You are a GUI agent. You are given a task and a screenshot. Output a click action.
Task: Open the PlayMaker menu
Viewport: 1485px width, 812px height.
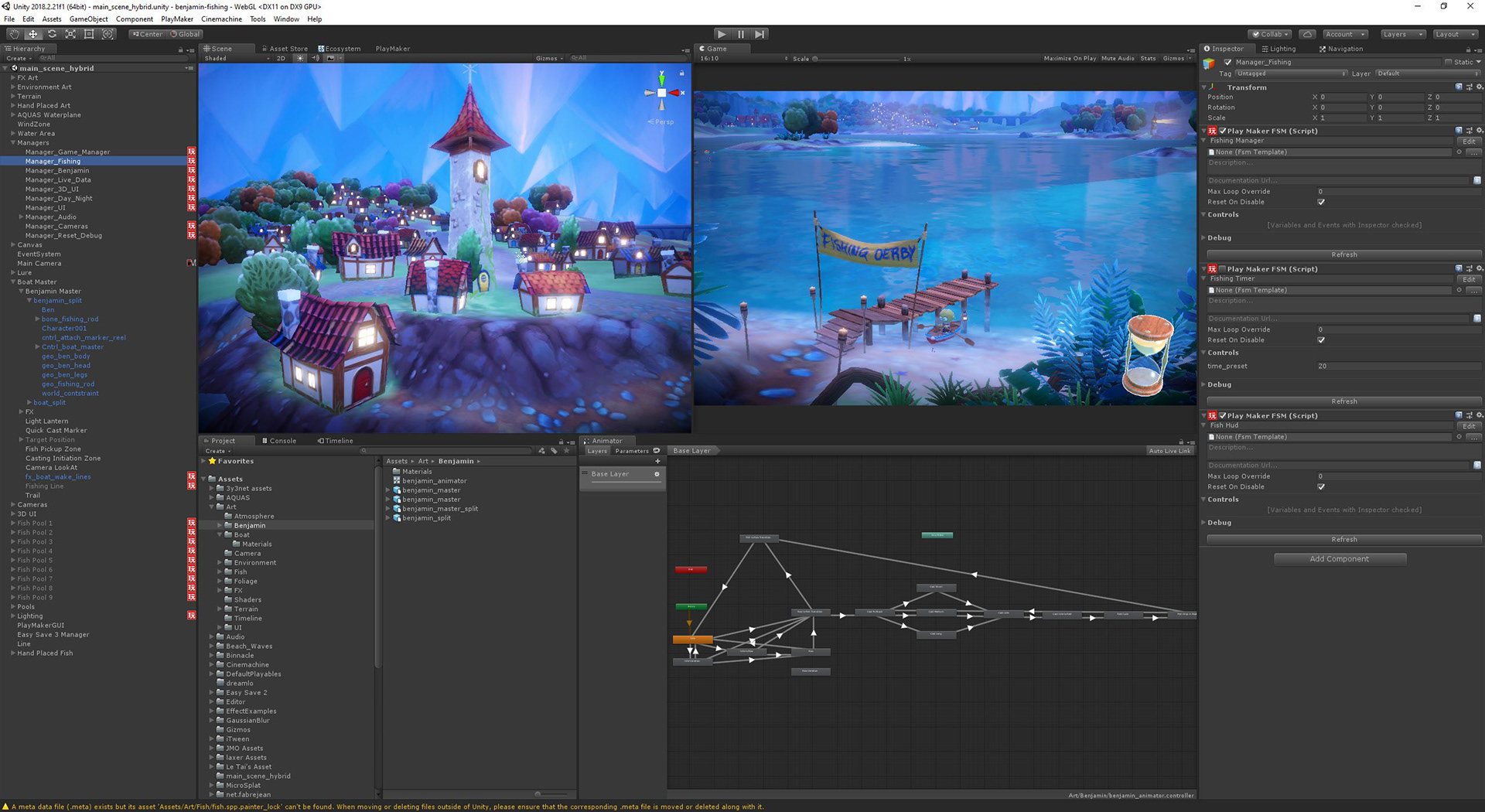(177, 19)
